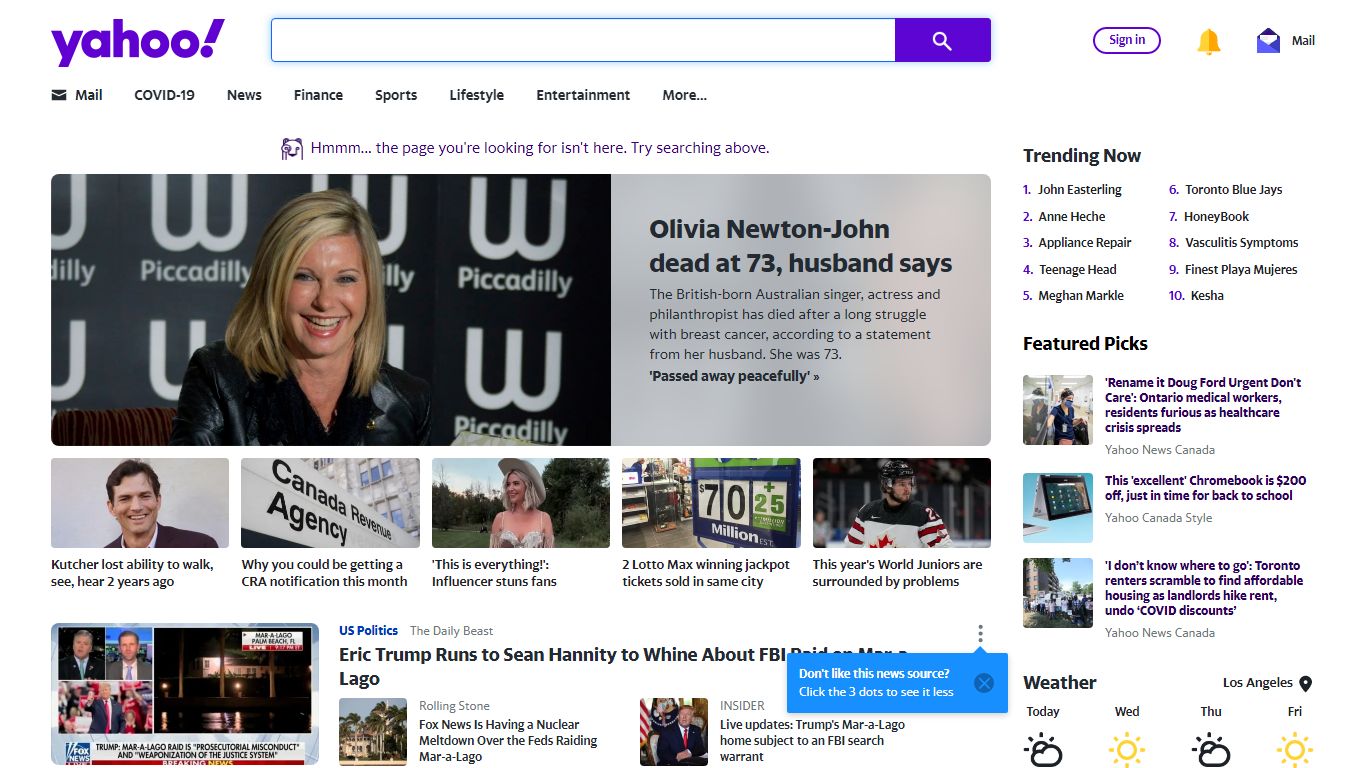This screenshot has height=768, width=1366.
Task: Click the Sign in button
Action: tap(1127, 40)
